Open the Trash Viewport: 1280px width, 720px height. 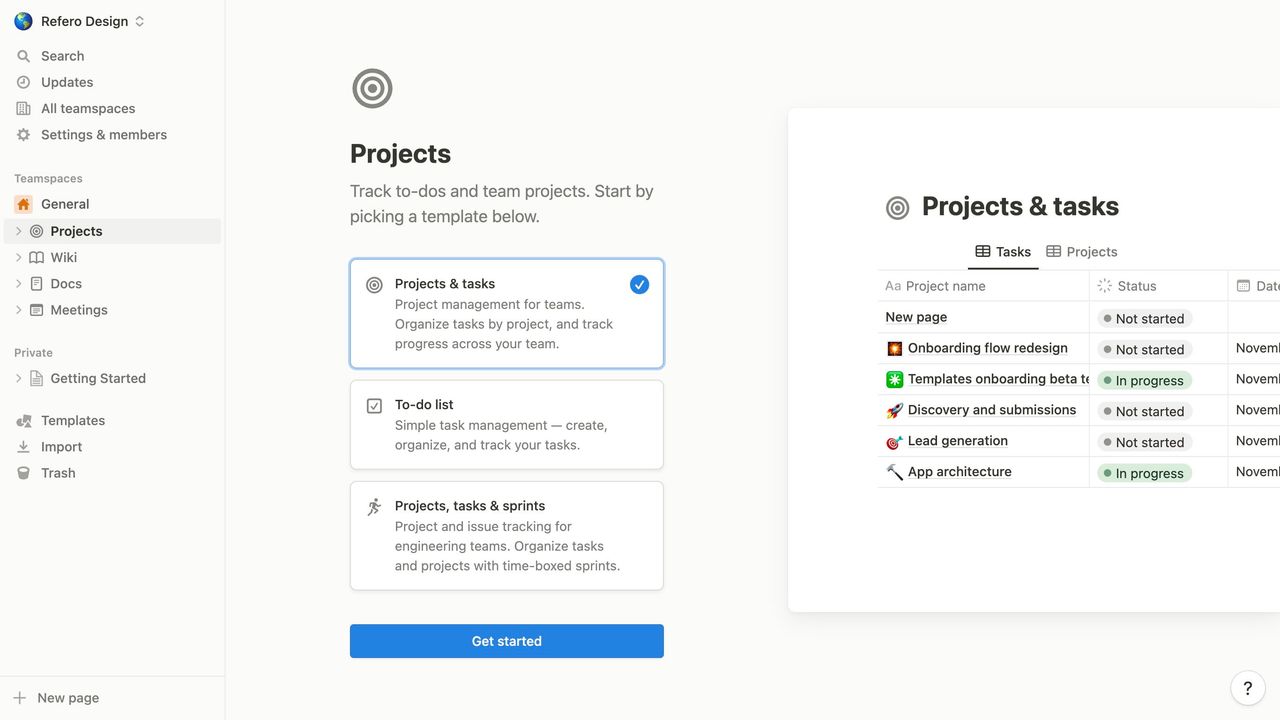point(58,472)
